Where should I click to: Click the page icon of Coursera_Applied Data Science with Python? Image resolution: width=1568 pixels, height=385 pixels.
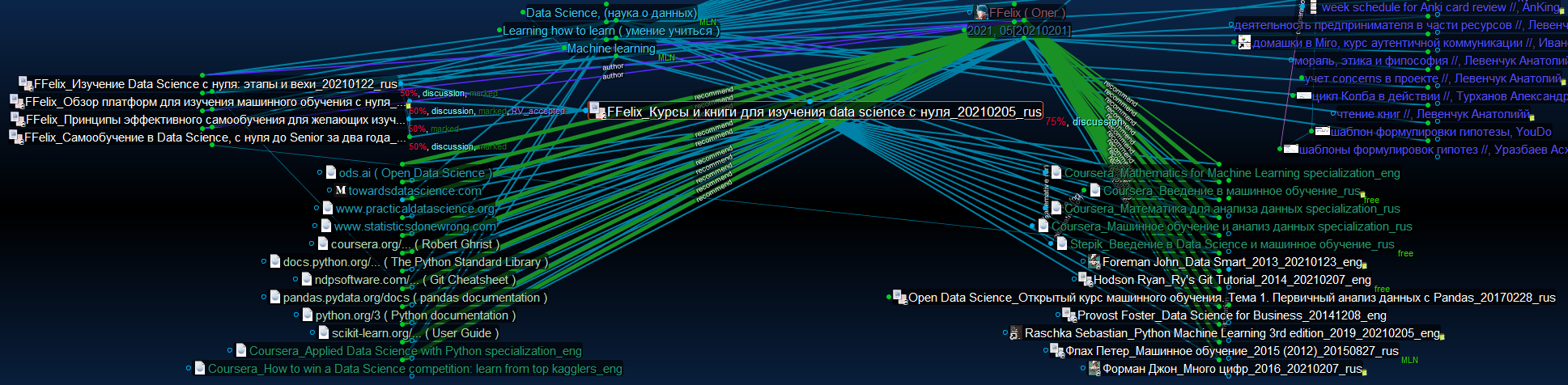point(241,350)
